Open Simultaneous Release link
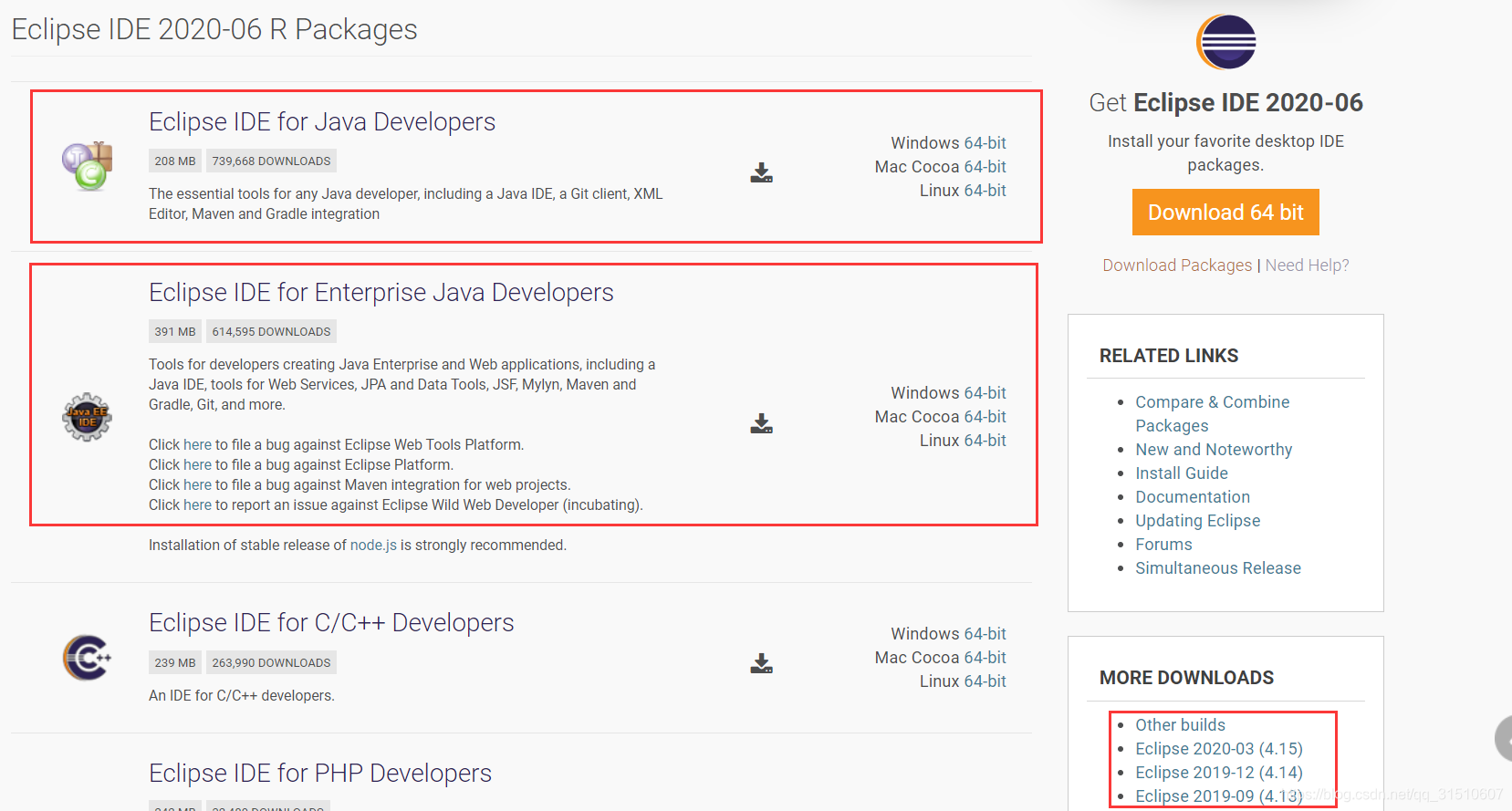This screenshot has height=811, width=1512. pos(1218,567)
